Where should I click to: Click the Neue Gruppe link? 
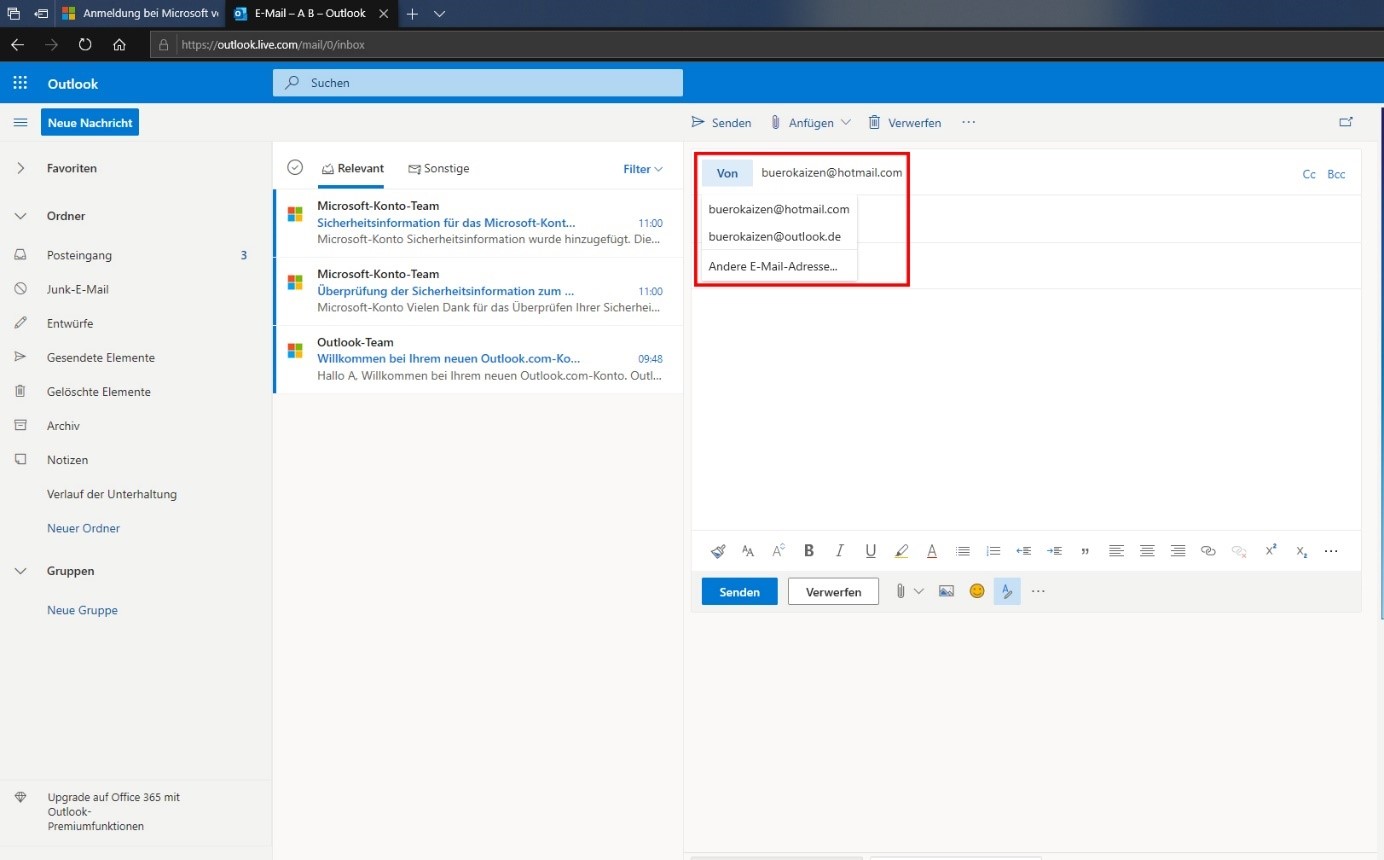[x=82, y=610]
